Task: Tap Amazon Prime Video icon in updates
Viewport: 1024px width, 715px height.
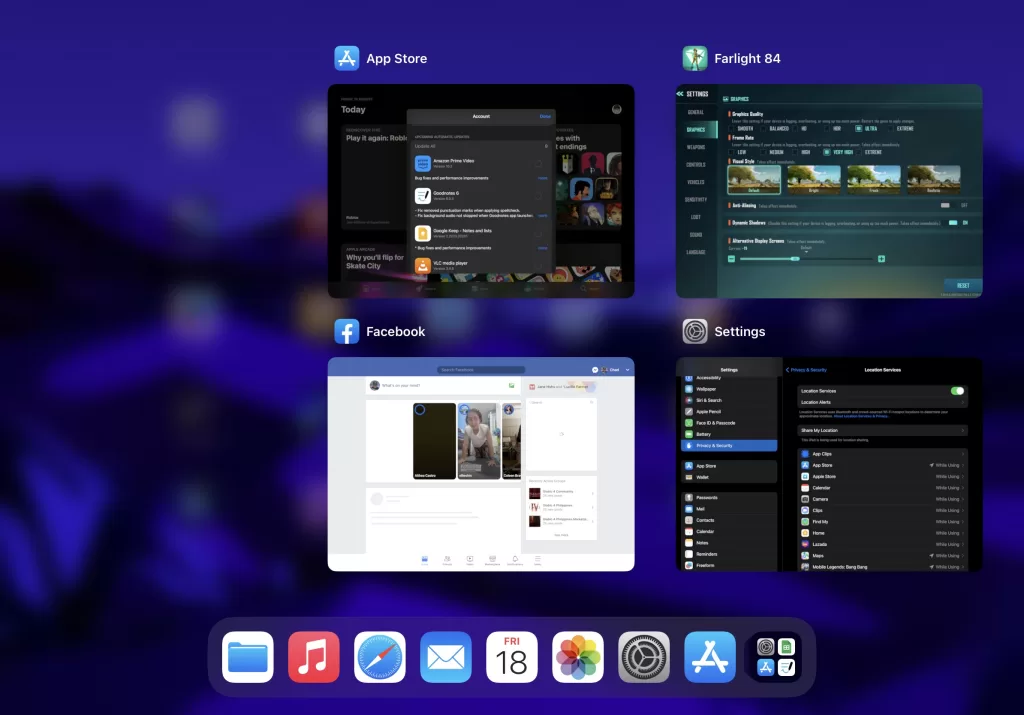Action: [423, 163]
